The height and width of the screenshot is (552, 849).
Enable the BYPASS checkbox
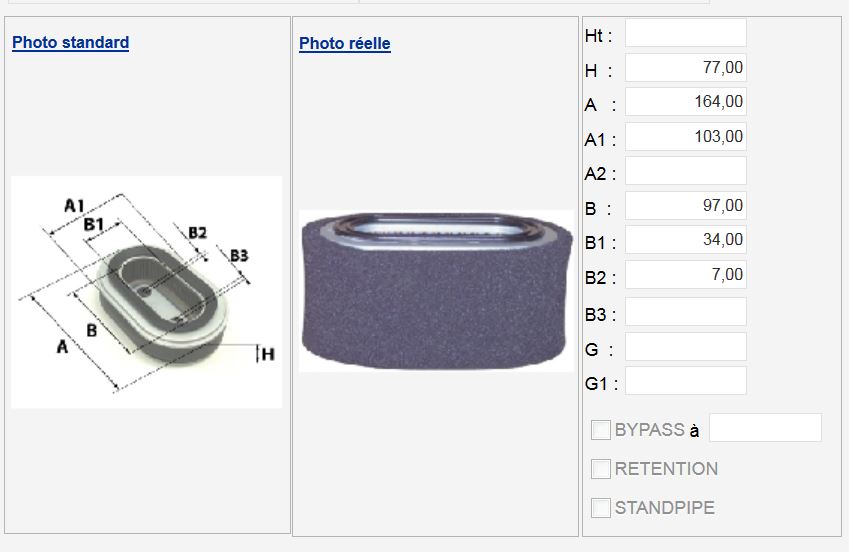601,430
